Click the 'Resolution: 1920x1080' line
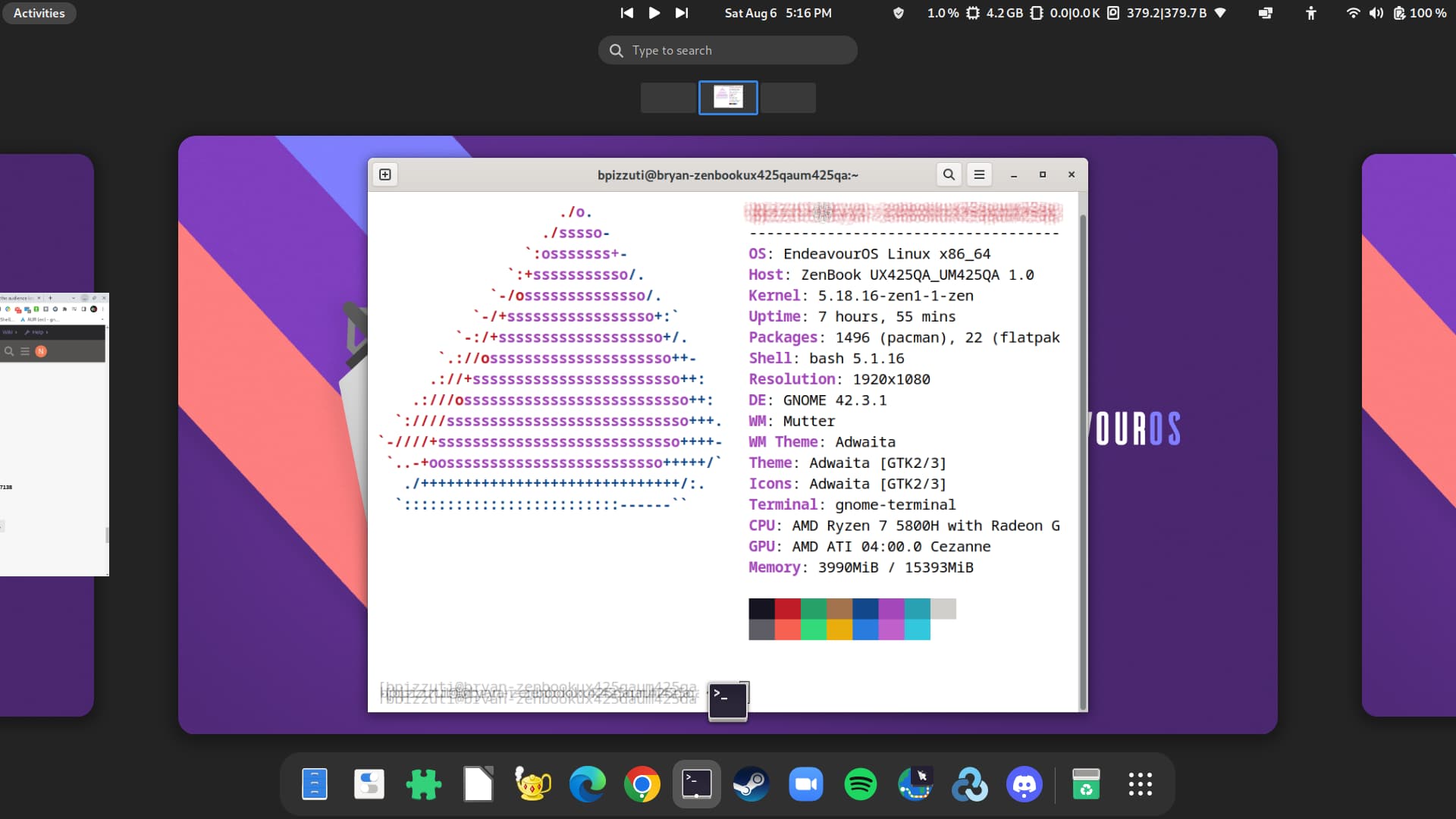 pyautogui.click(x=839, y=379)
